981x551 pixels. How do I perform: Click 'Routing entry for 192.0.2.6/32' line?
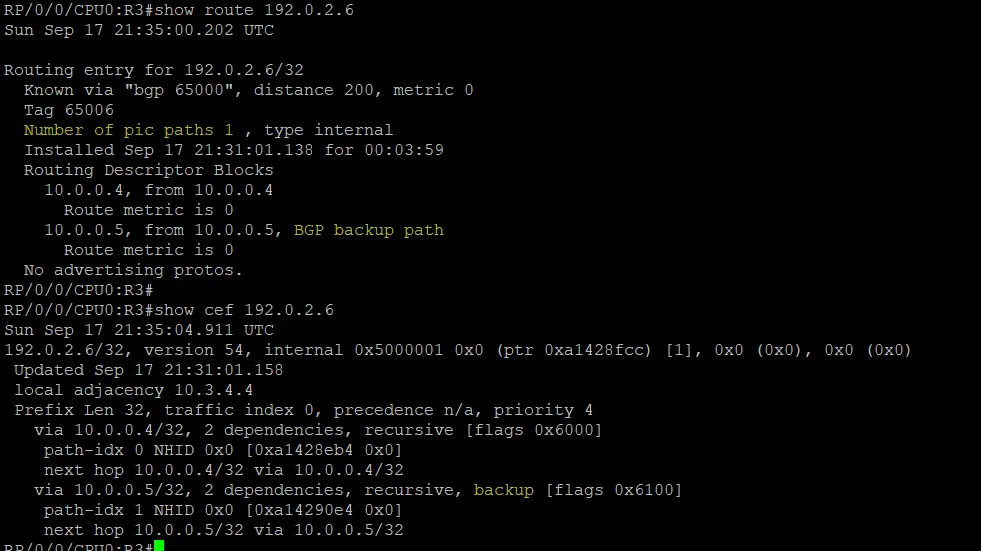click(154, 70)
